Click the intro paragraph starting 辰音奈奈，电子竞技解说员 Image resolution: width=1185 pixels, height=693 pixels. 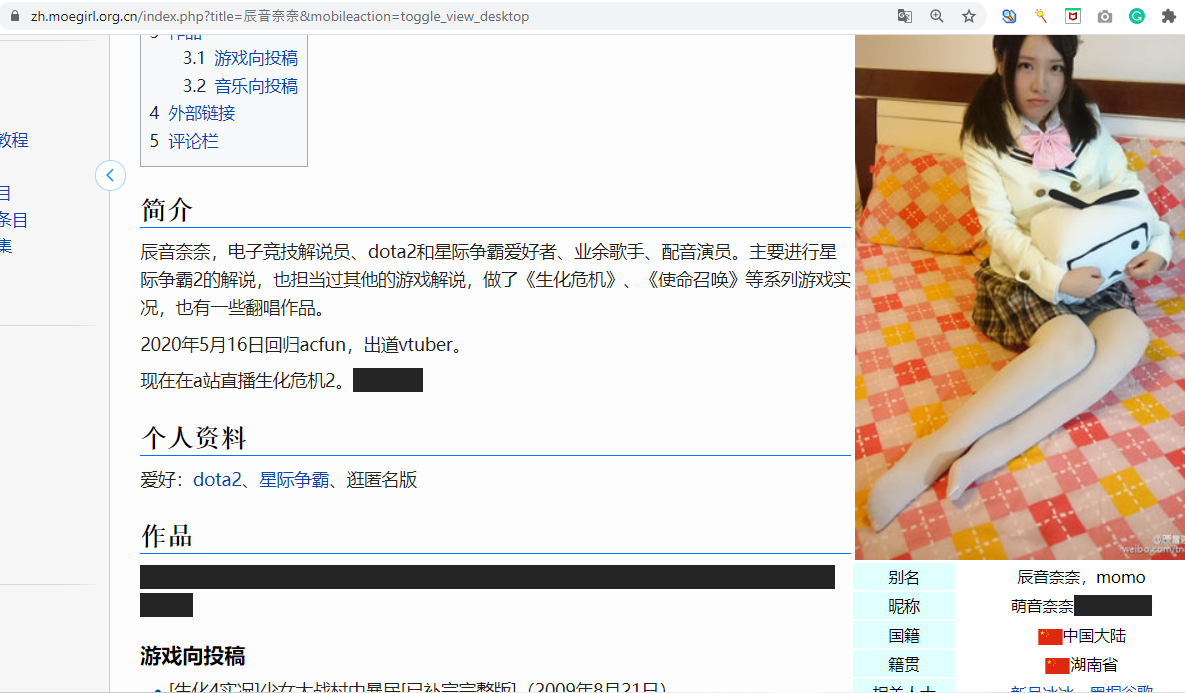[x=496, y=280]
